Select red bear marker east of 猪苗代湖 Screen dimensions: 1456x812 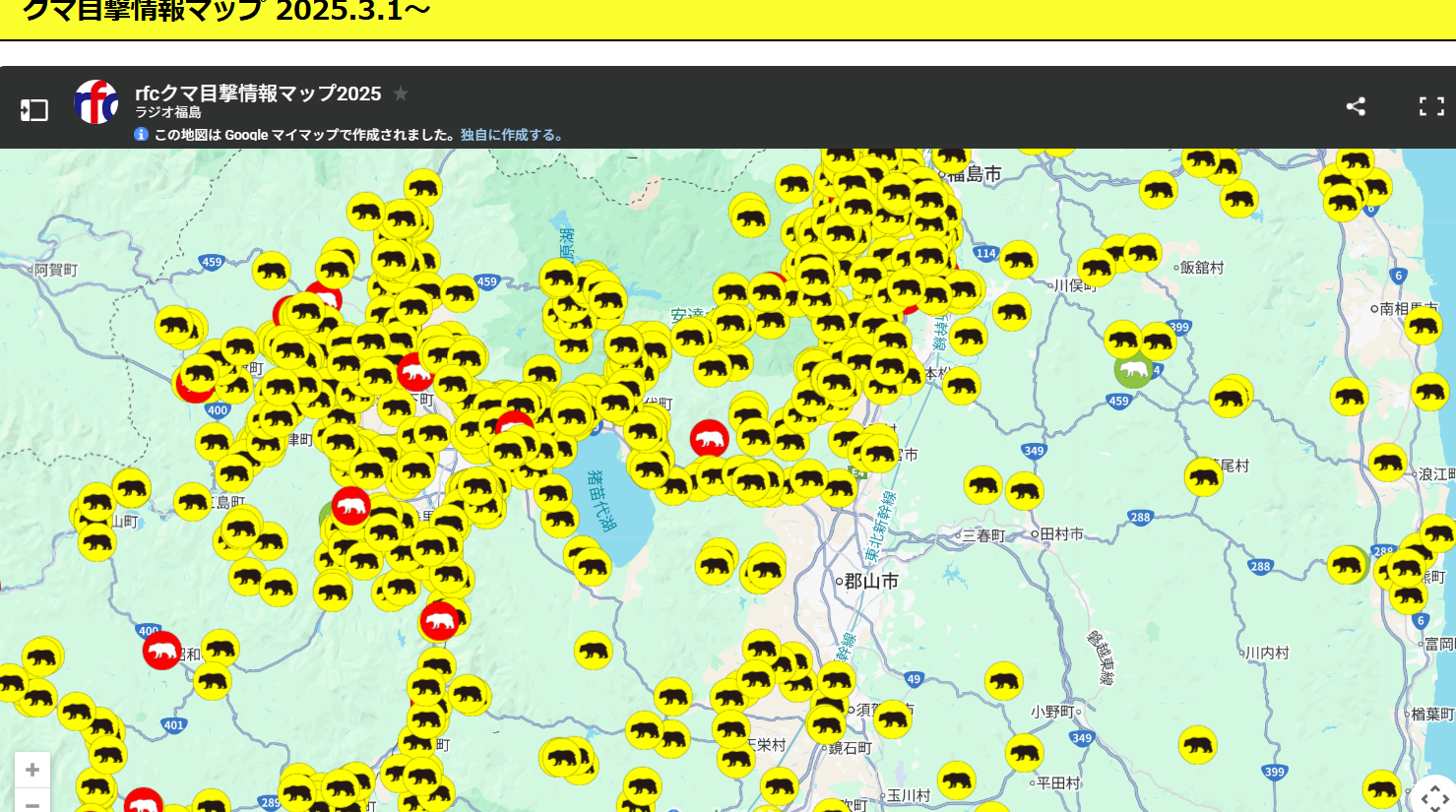click(709, 438)
